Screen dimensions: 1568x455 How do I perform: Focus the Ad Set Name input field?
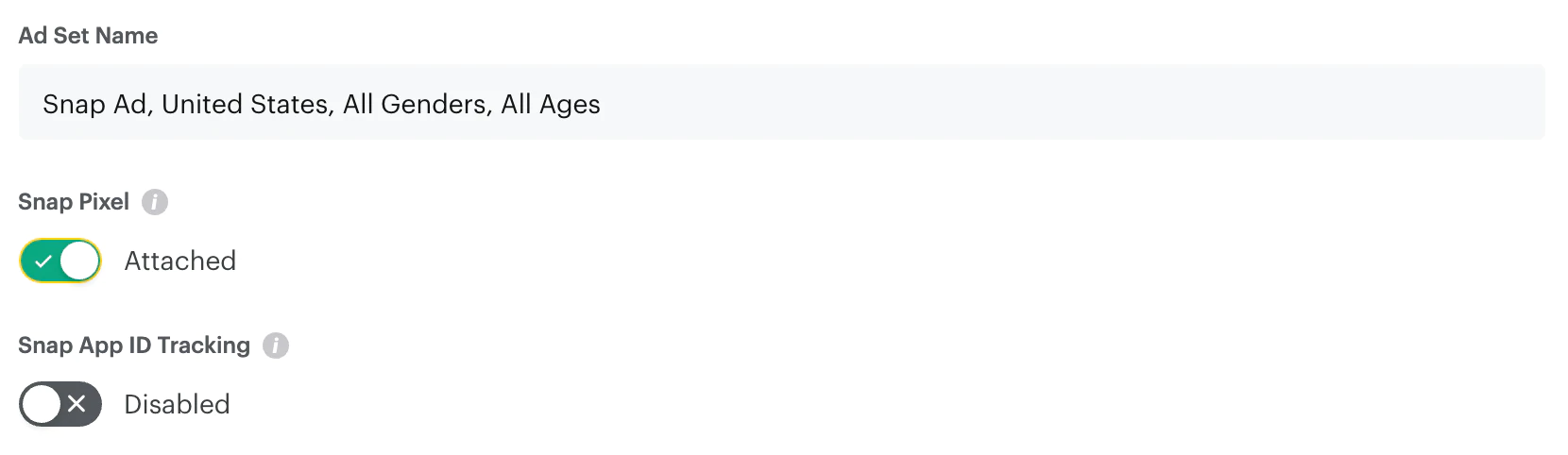click(781, 103)
